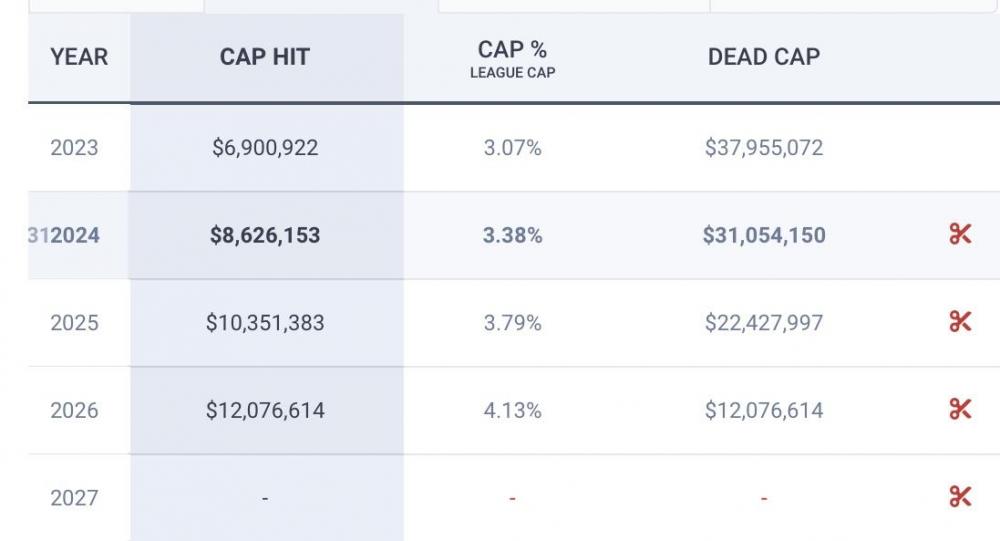Click the 2027 year cell
The height and width of the screenshot is (541, 1000).
pos(75,498)
